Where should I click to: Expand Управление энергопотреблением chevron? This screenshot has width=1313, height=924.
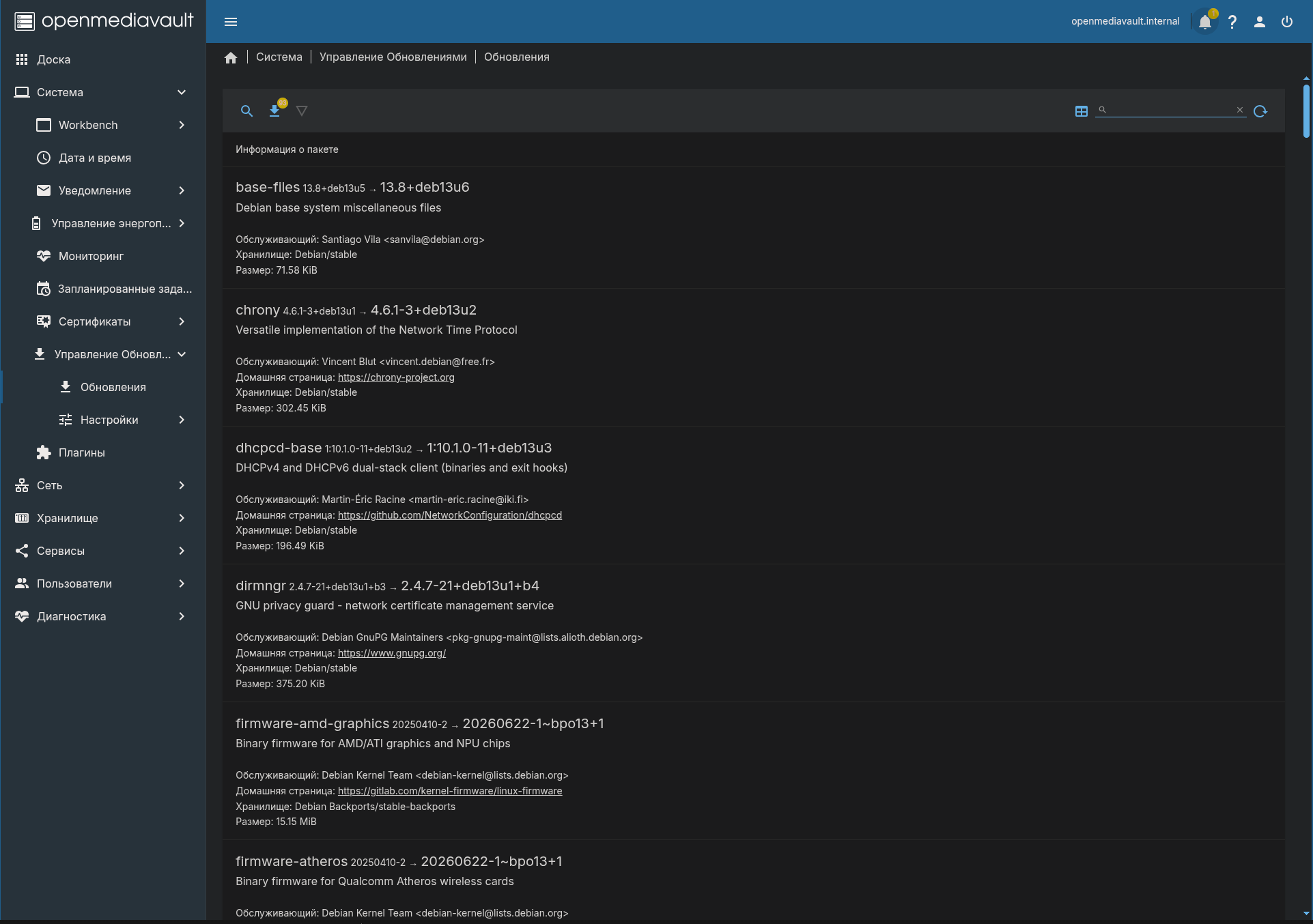[182, 223]
